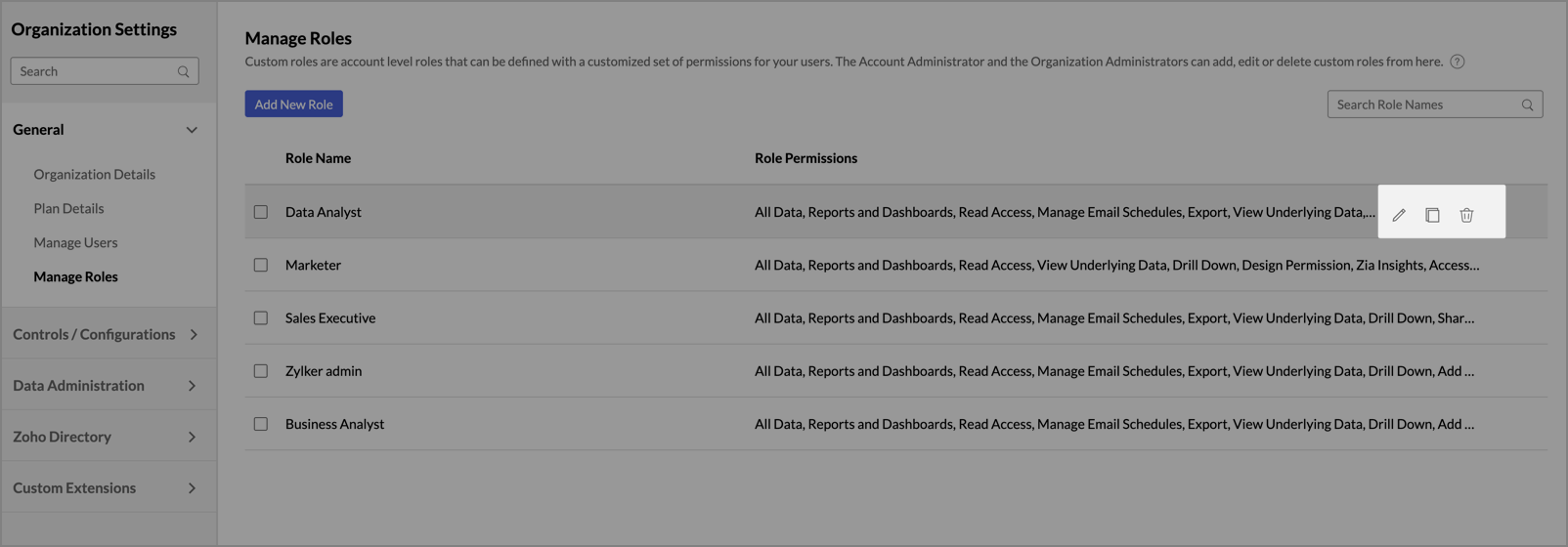This screenshot has height=547, width=1568.
Task: Select the Business Analyst checkbox
Action: click(261, 424)
